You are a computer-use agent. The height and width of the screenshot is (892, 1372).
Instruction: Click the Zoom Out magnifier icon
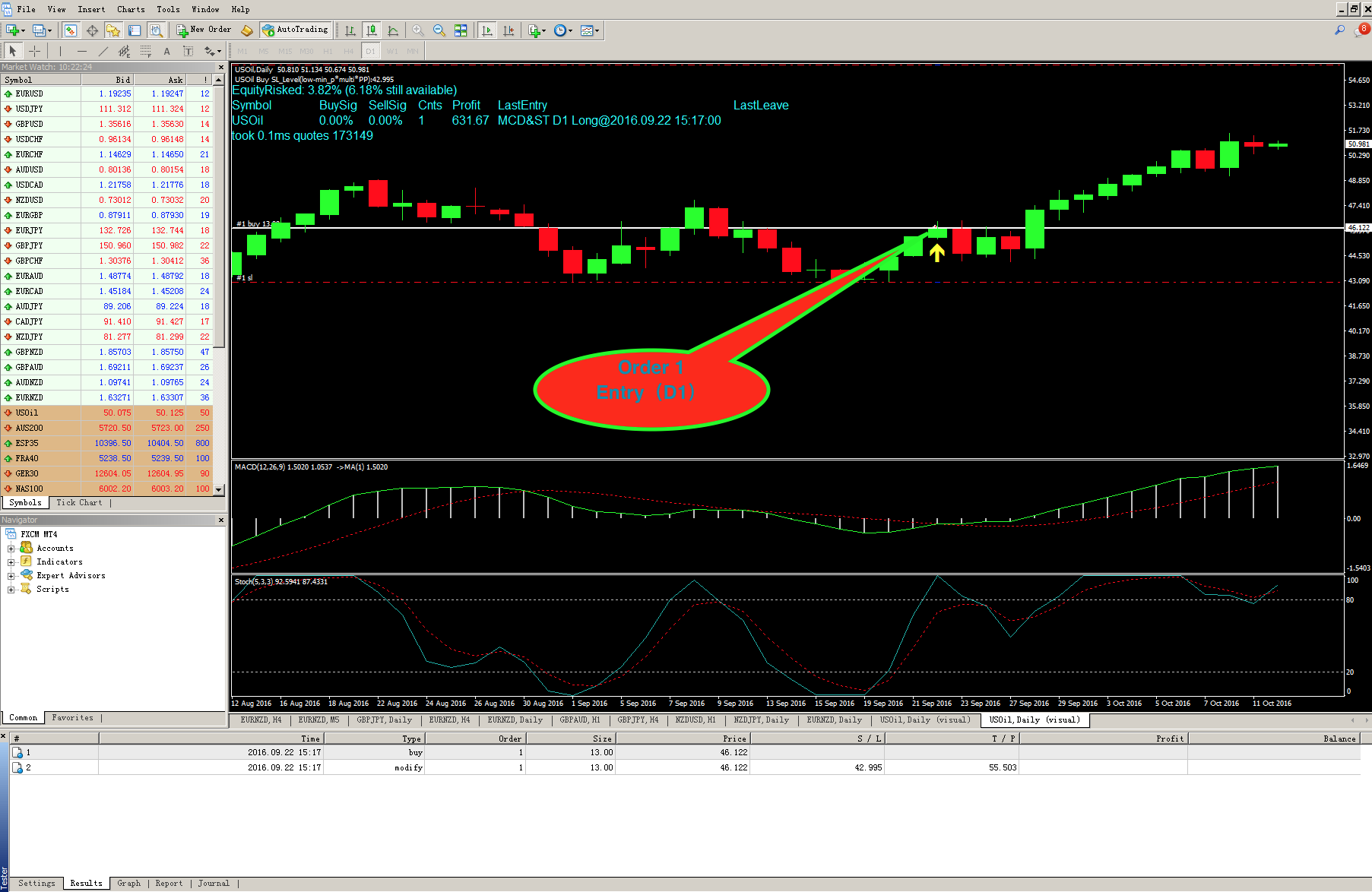pyautogui.click(x=439, y=30)
